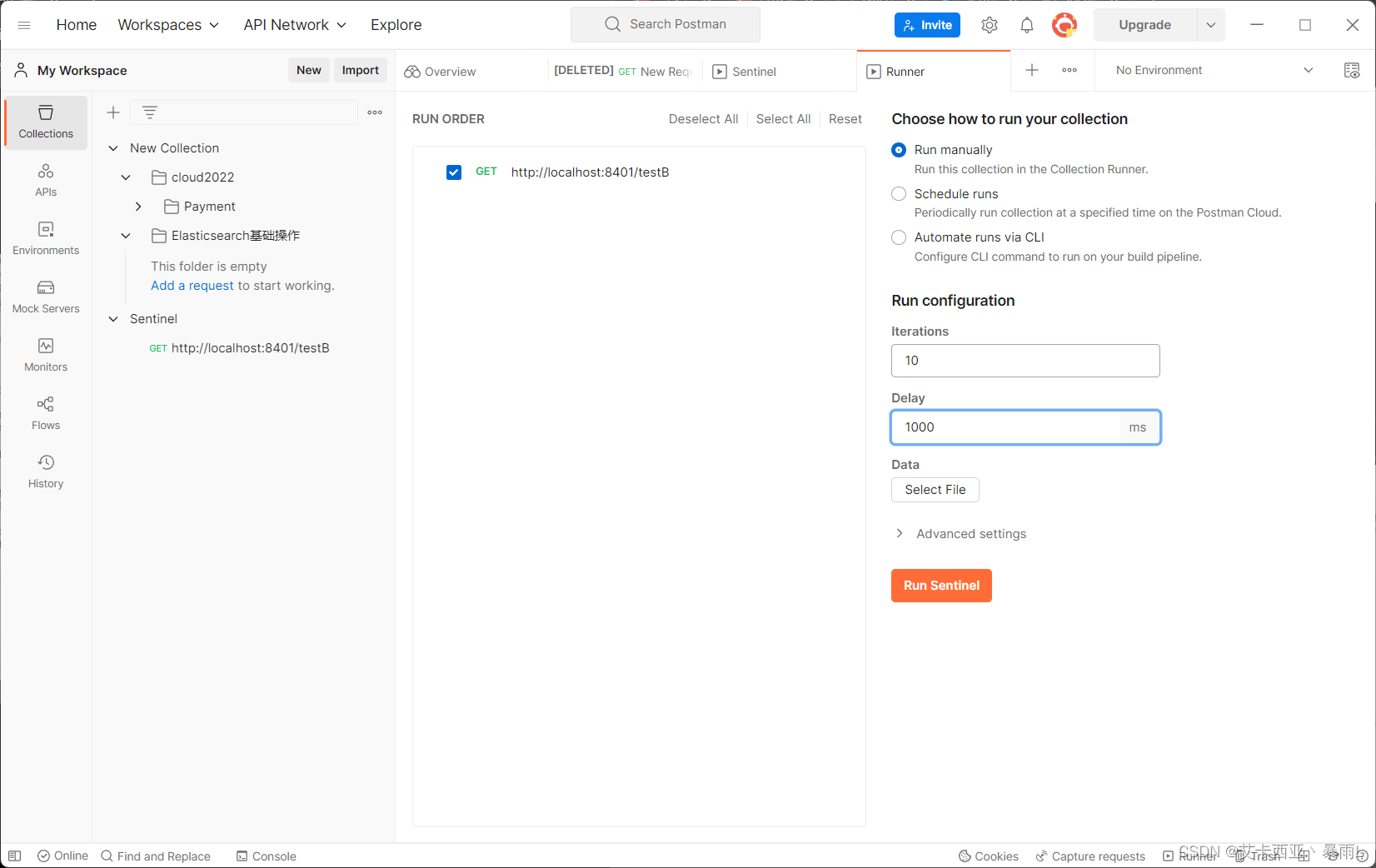Click the Upgrade button
Viewport: 1376px width, 868px height.
coord(1145,25)
